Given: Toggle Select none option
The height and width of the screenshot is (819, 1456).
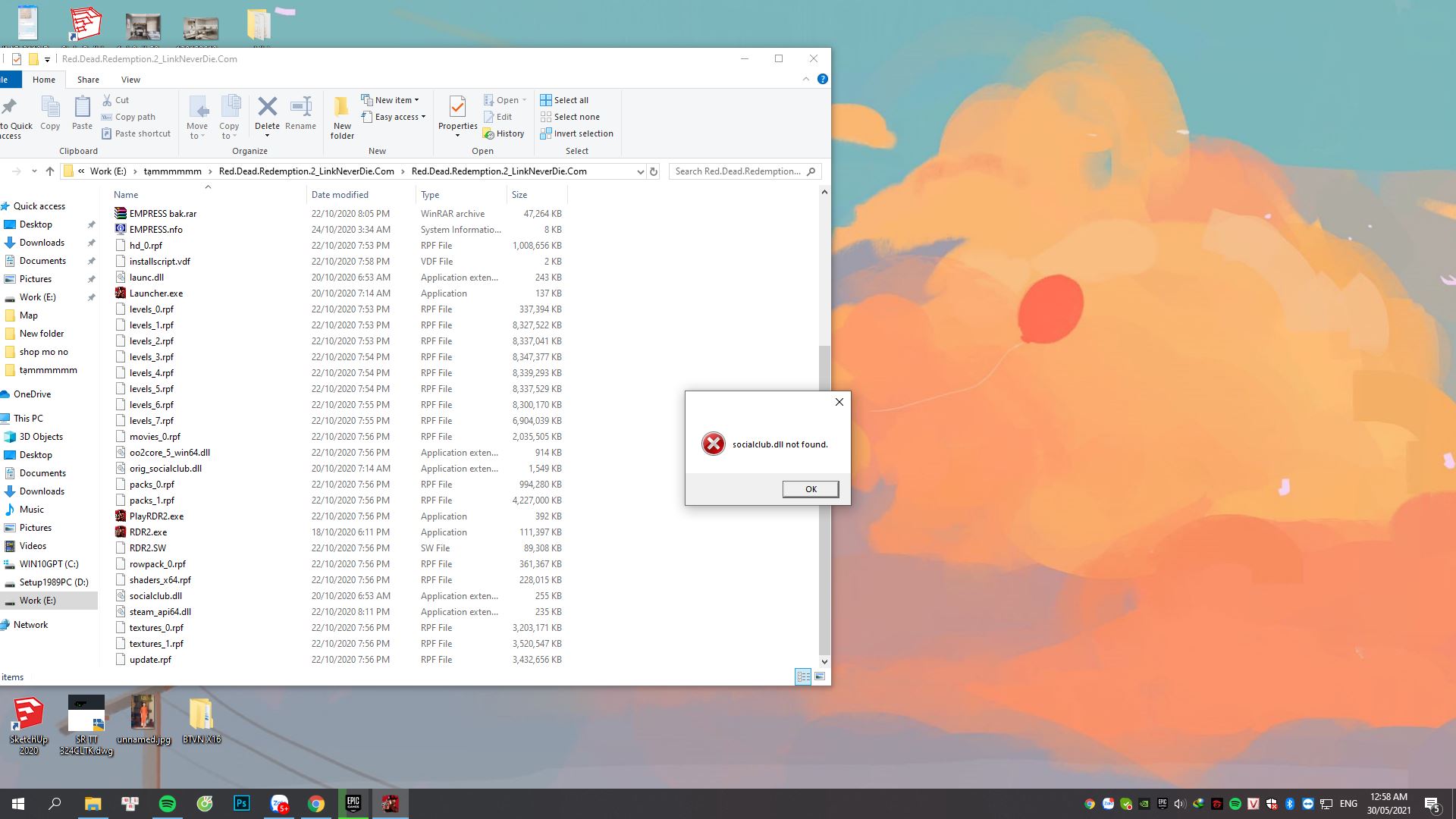Looking at the screenshot, I should point(573,117).
